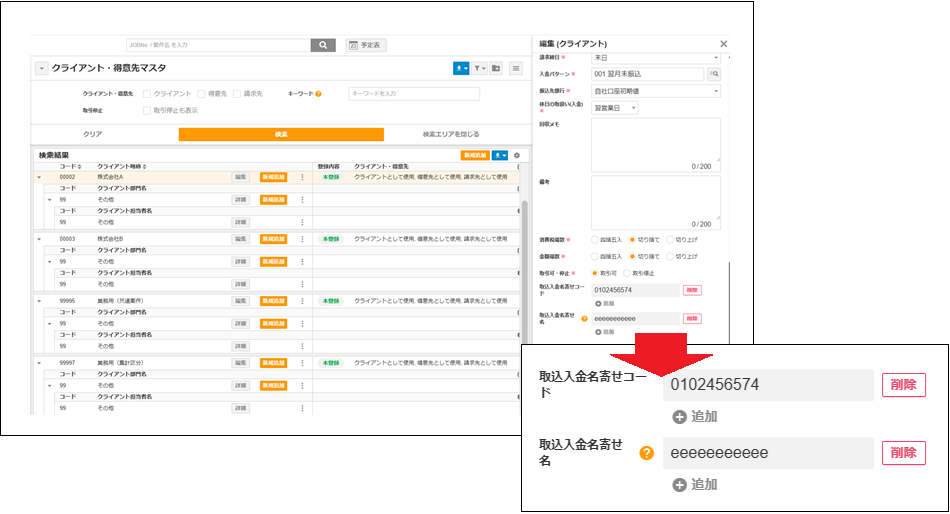This screenshot has height=514, width=950.
Task: Open the filter funnel menu in the page header
Action: [x=479, y=68]
